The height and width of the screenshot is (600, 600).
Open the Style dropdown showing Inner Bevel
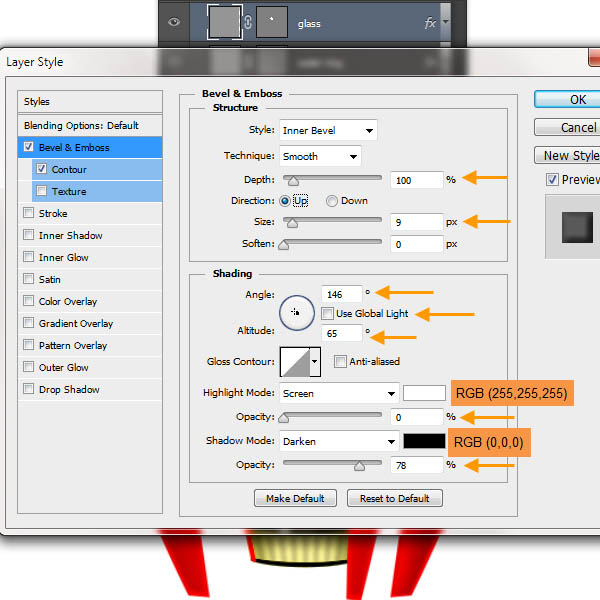coord(328,130)
